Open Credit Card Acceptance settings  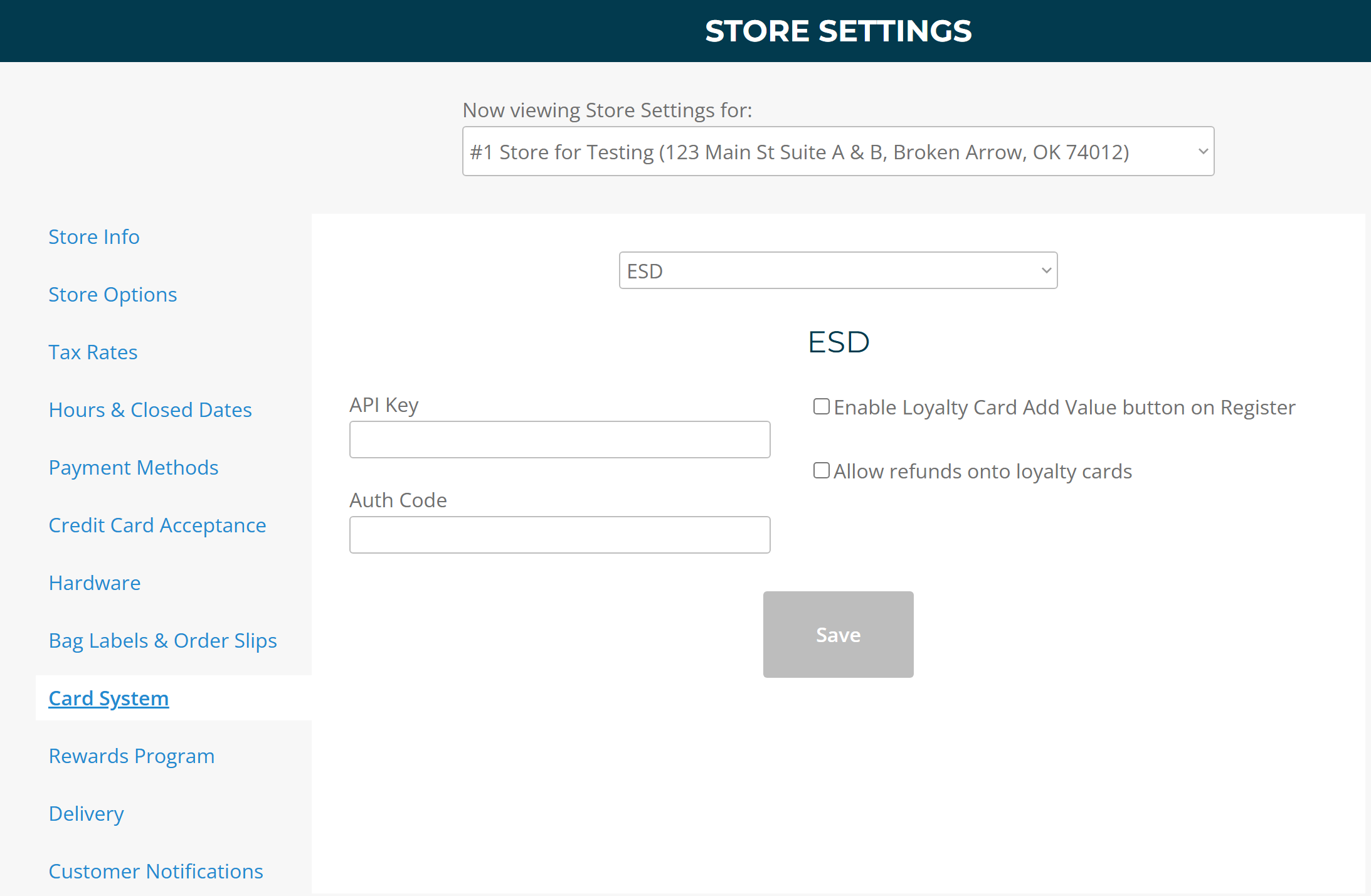[157, 525]
